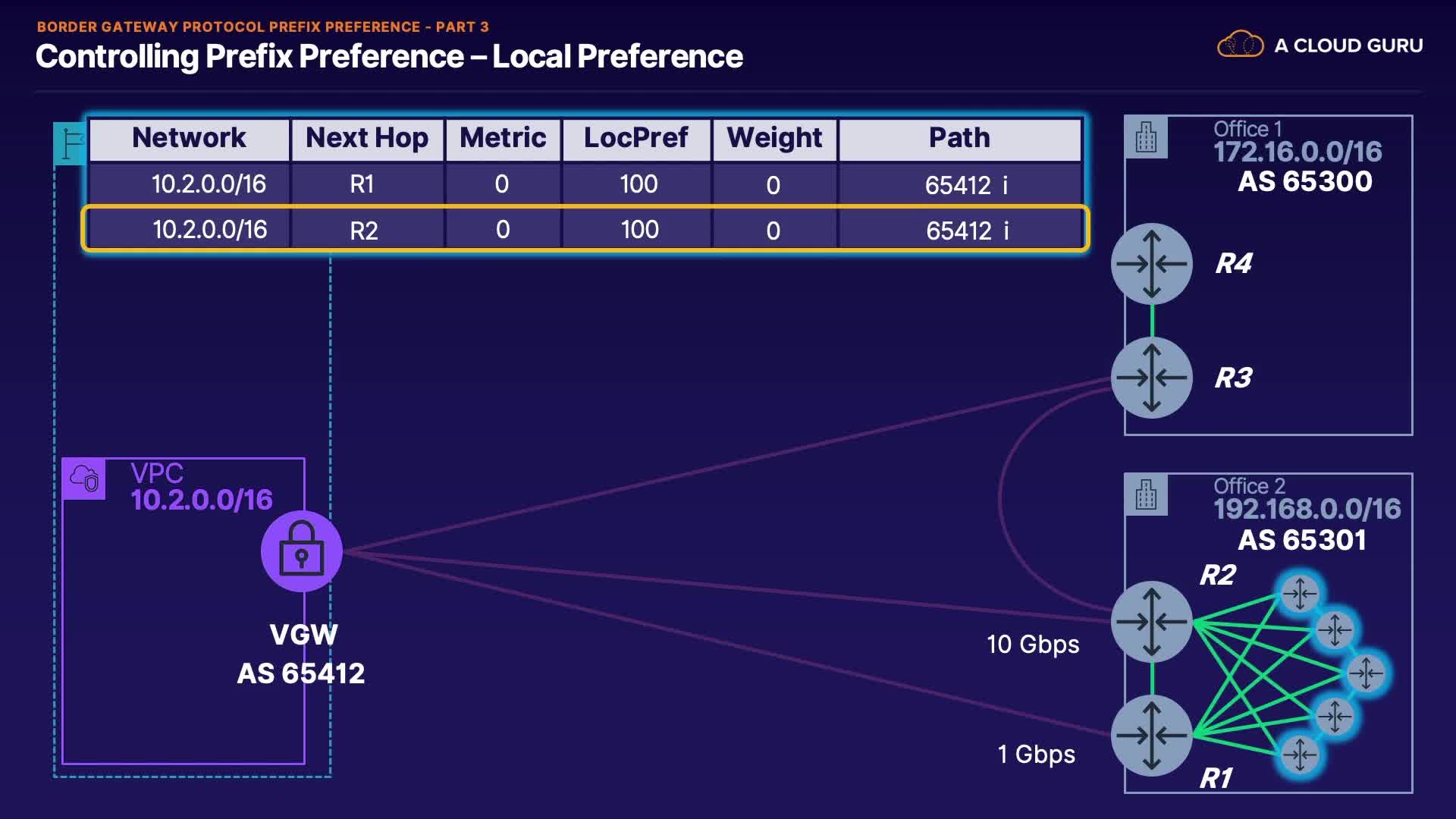Click the Path column header
The height and width of the screenshot is (819, 1456).
tap(959, 138)
